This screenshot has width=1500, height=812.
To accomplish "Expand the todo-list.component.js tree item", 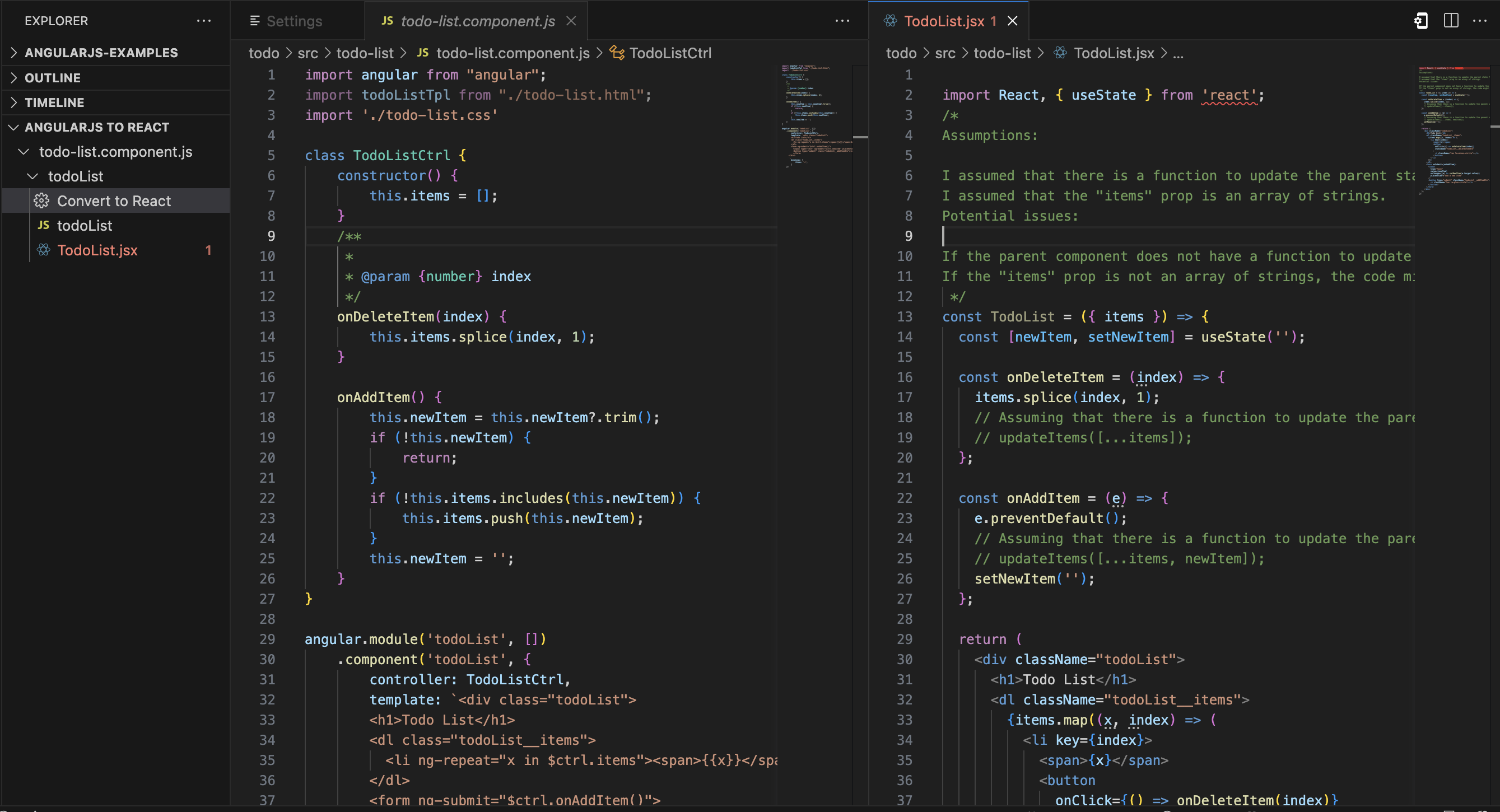I will (22, 151).
